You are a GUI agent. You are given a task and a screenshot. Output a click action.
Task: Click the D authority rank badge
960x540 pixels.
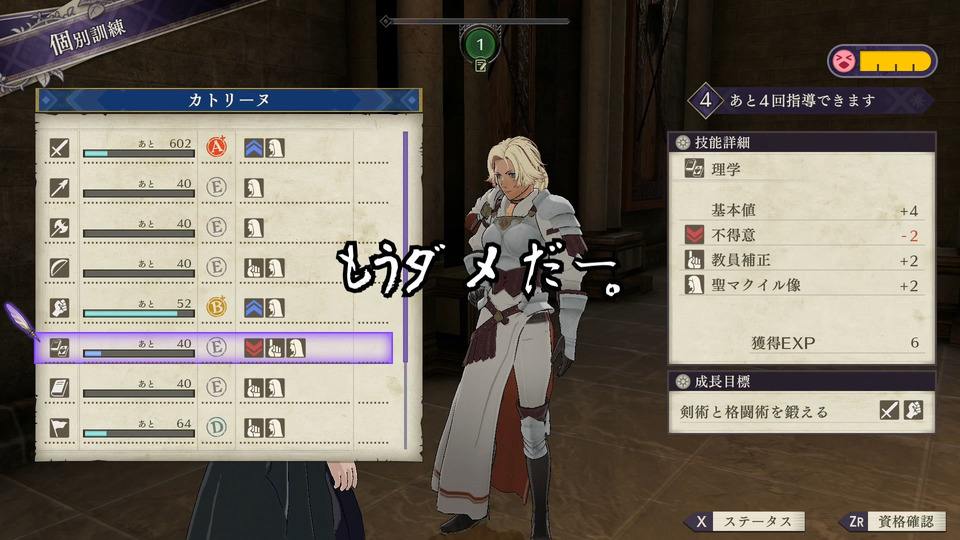[x=216, y=427]
